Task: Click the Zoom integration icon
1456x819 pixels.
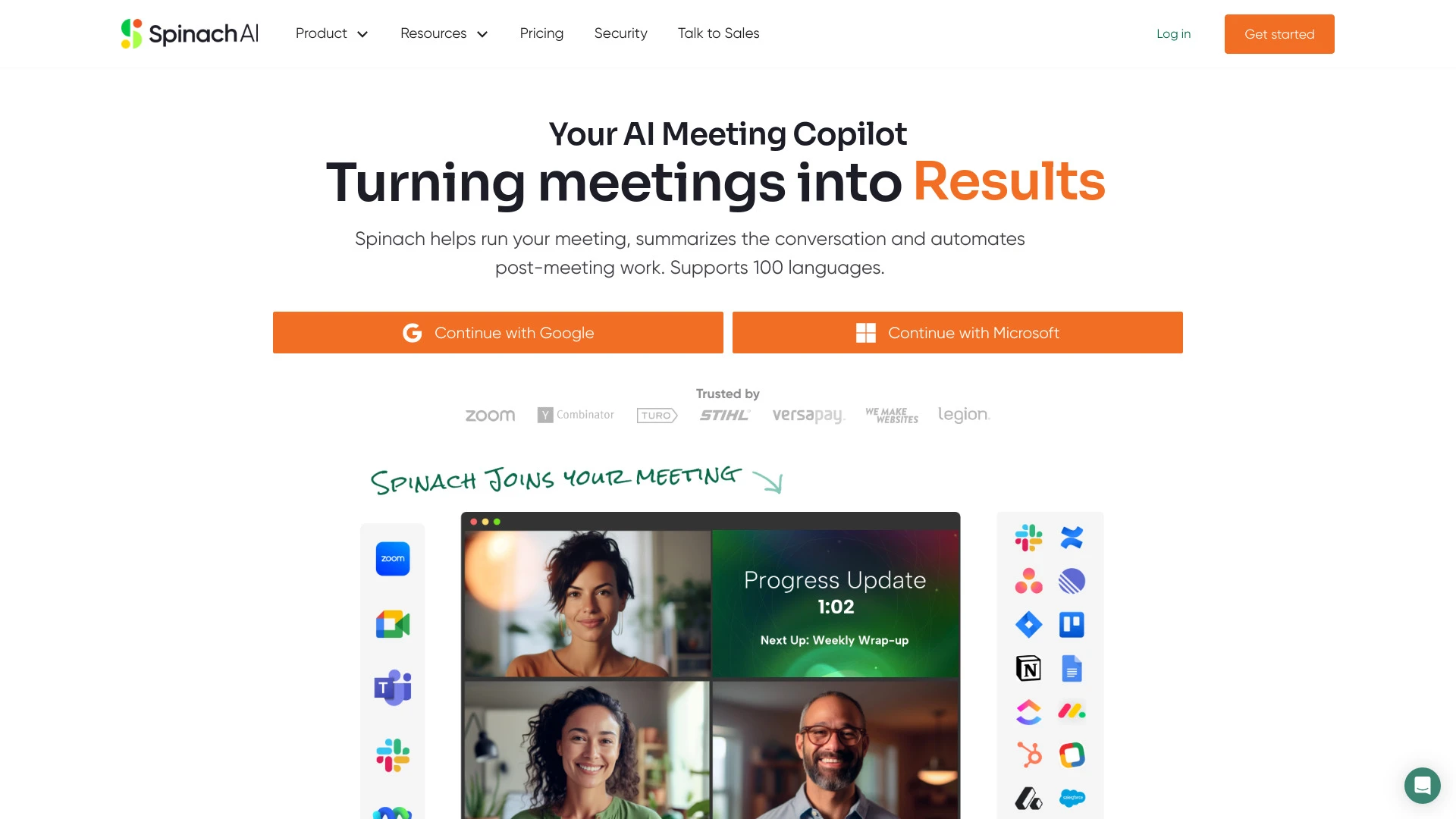Action: point(391,558)
